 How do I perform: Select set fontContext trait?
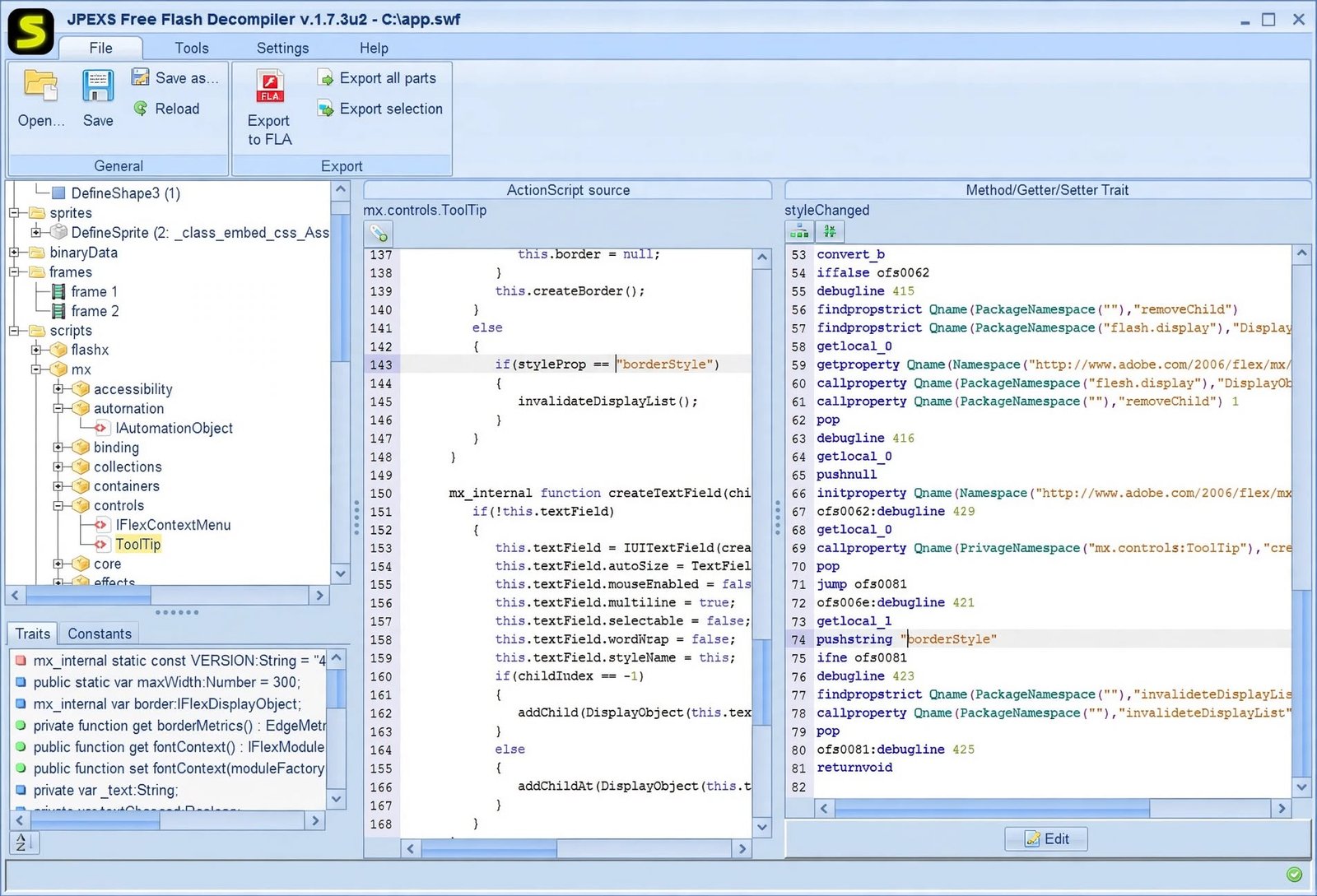[x=170, y=768]
